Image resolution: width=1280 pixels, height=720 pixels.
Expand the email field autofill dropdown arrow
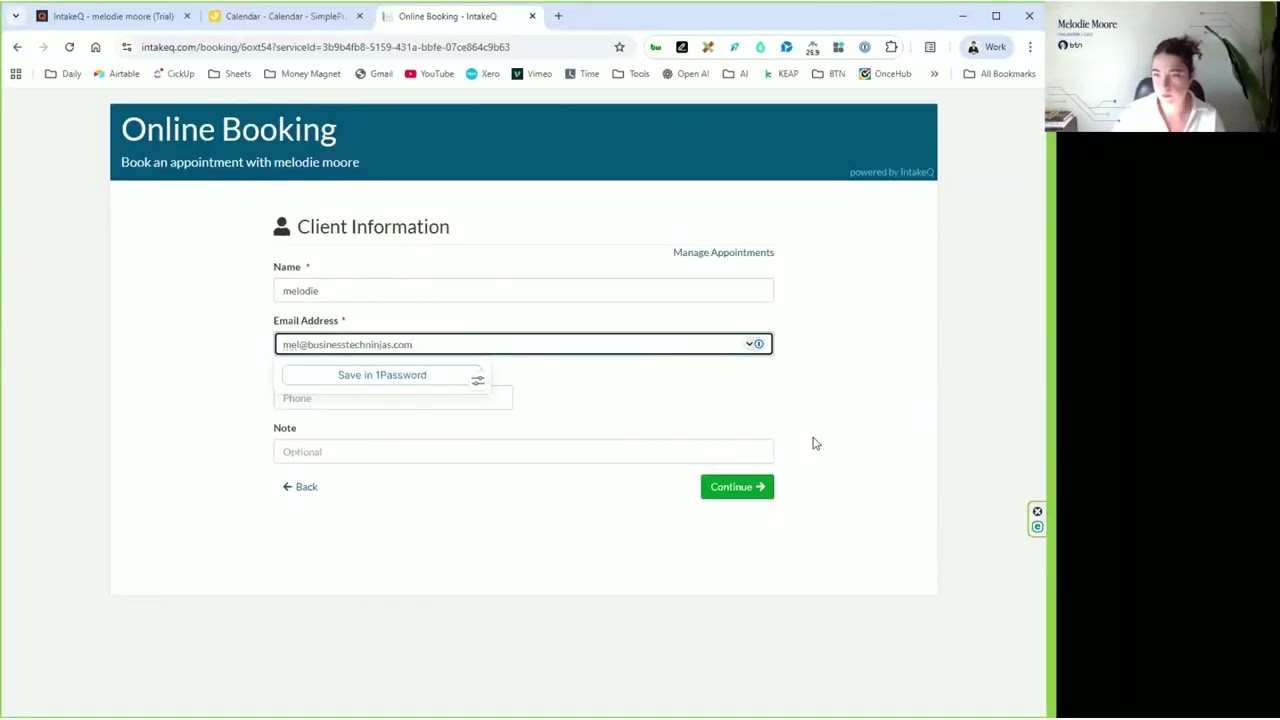click(x=749, y=344)
